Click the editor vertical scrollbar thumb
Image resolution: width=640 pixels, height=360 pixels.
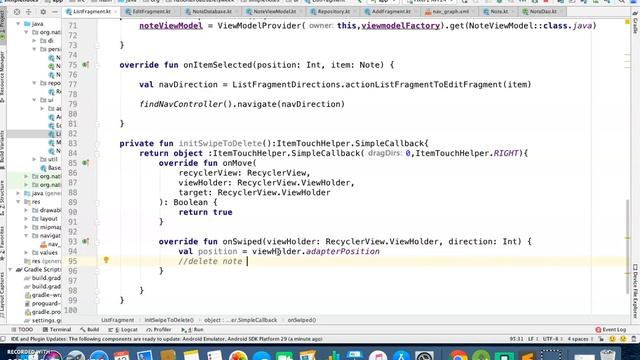coord(627,247)
